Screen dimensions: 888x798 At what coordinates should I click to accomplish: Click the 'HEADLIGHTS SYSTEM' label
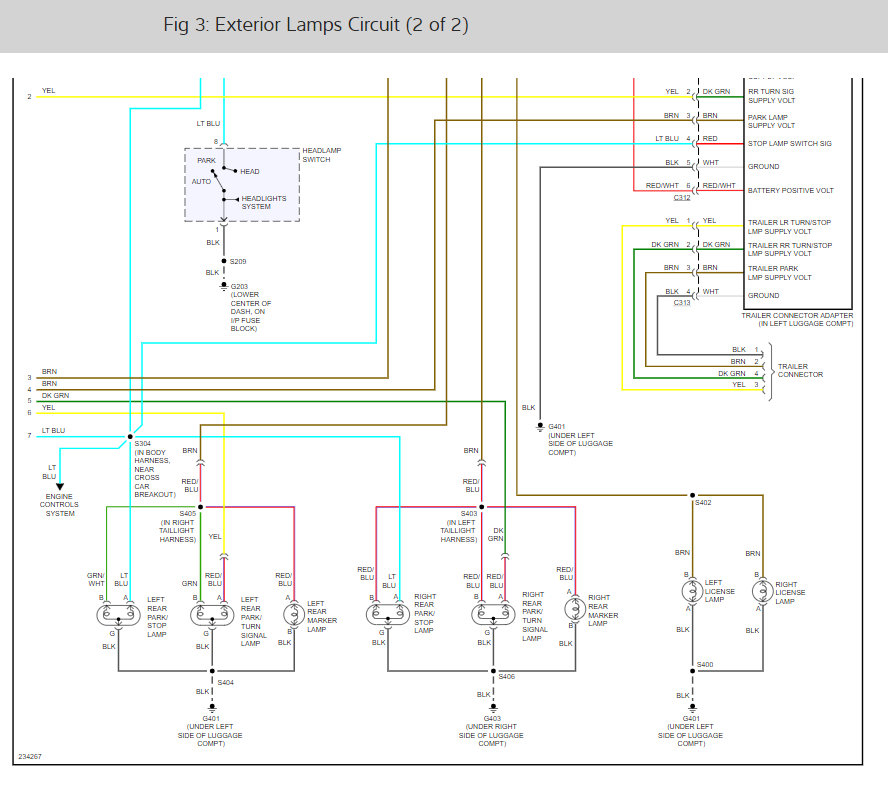(264, 203)
